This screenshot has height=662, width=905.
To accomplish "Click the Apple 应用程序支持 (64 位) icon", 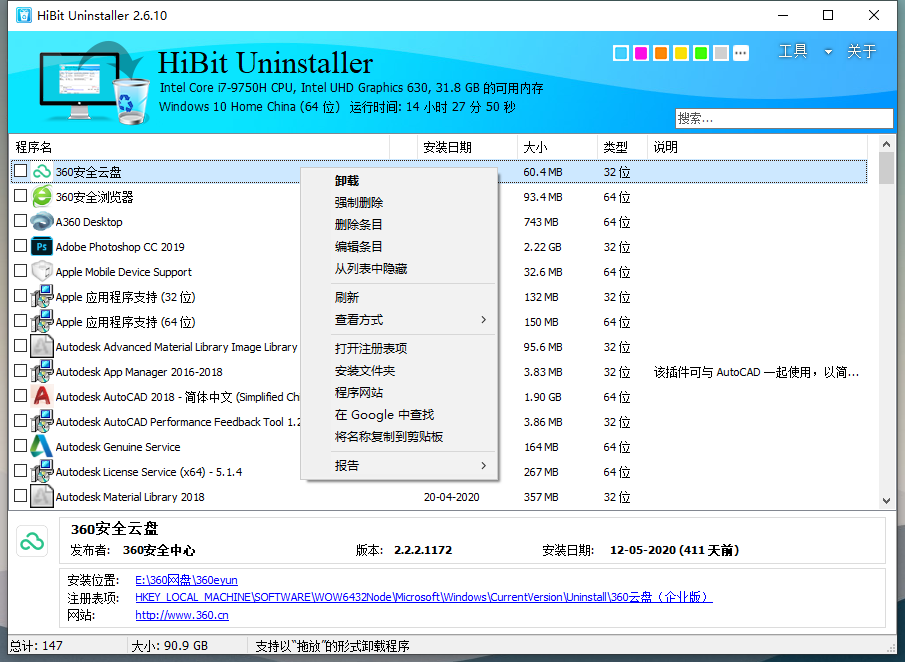I will (x=42, y=321).
